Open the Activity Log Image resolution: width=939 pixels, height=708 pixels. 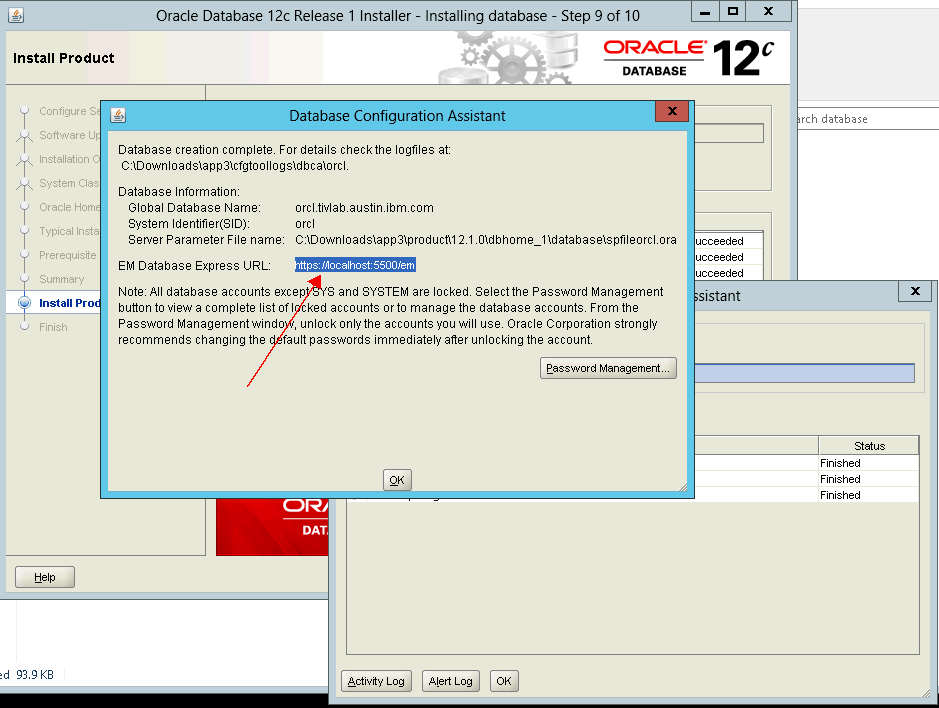376,681
